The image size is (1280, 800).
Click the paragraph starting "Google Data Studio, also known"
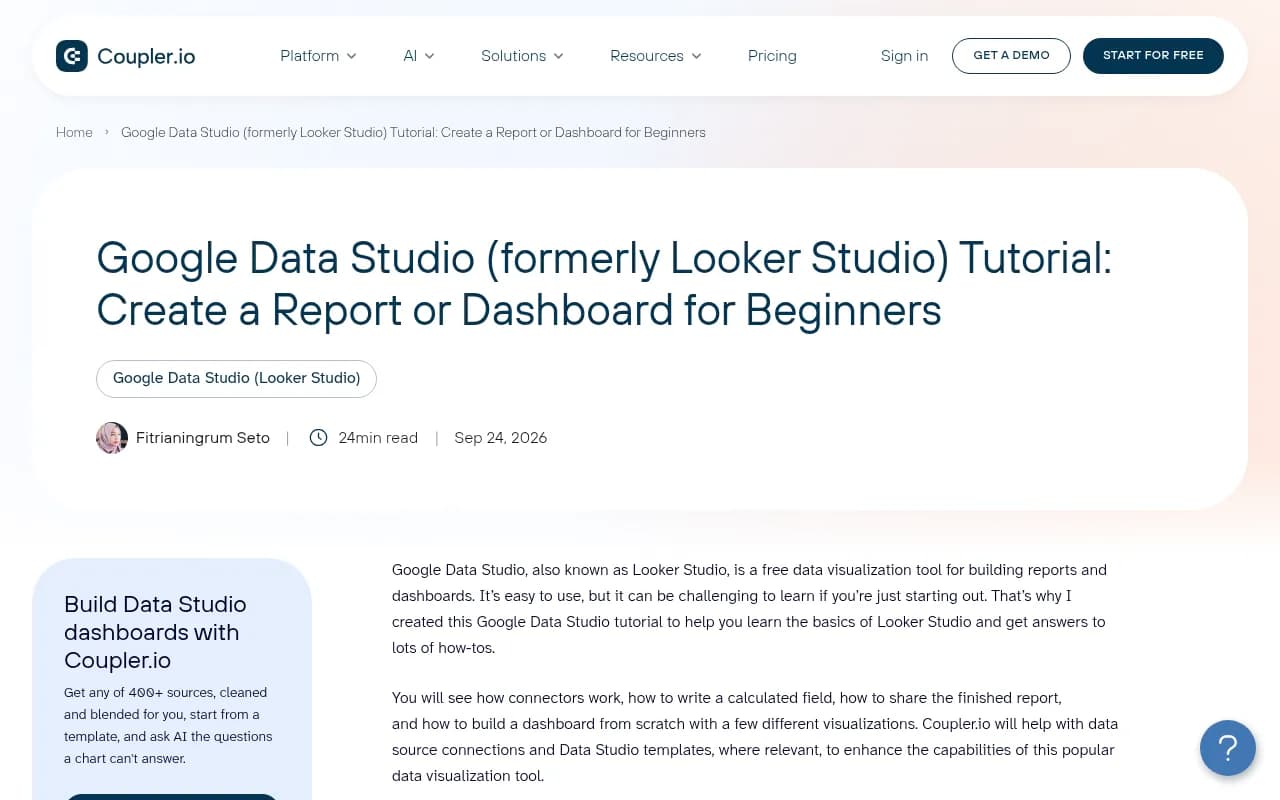click(749, 609)
